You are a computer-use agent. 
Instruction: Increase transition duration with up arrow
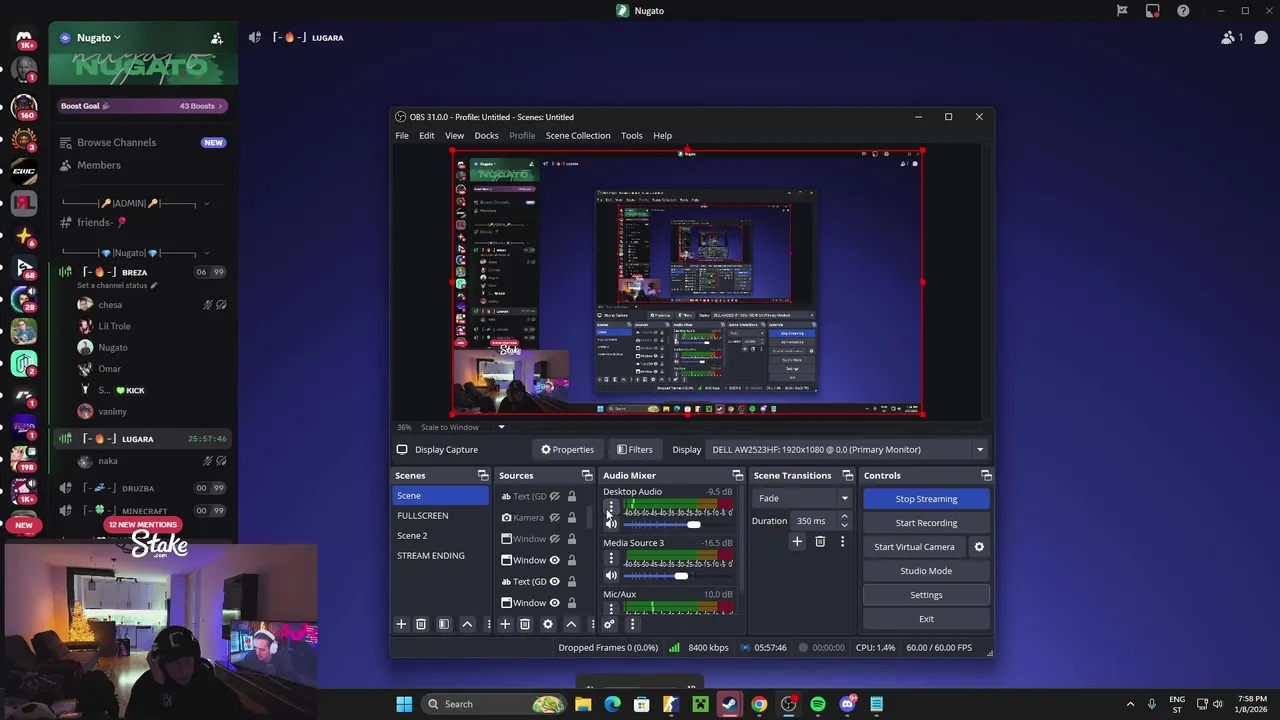coord(844,517)
